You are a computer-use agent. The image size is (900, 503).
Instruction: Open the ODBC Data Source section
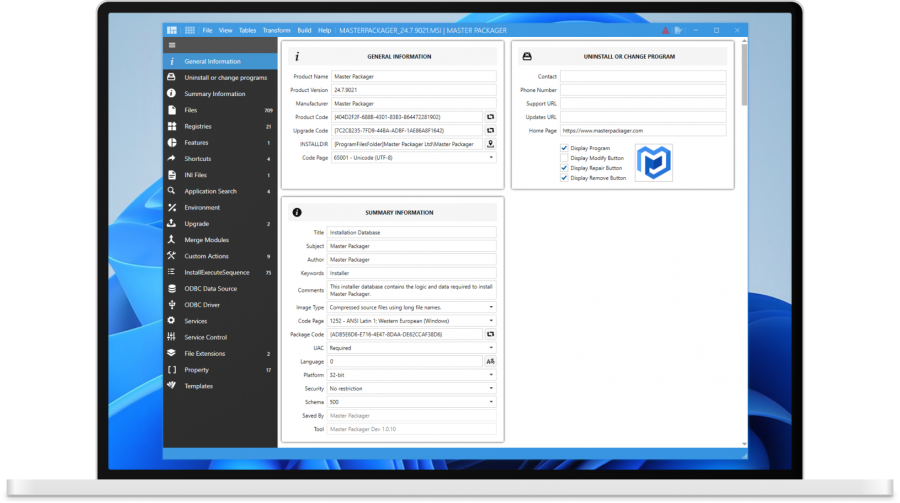point(220,289)
